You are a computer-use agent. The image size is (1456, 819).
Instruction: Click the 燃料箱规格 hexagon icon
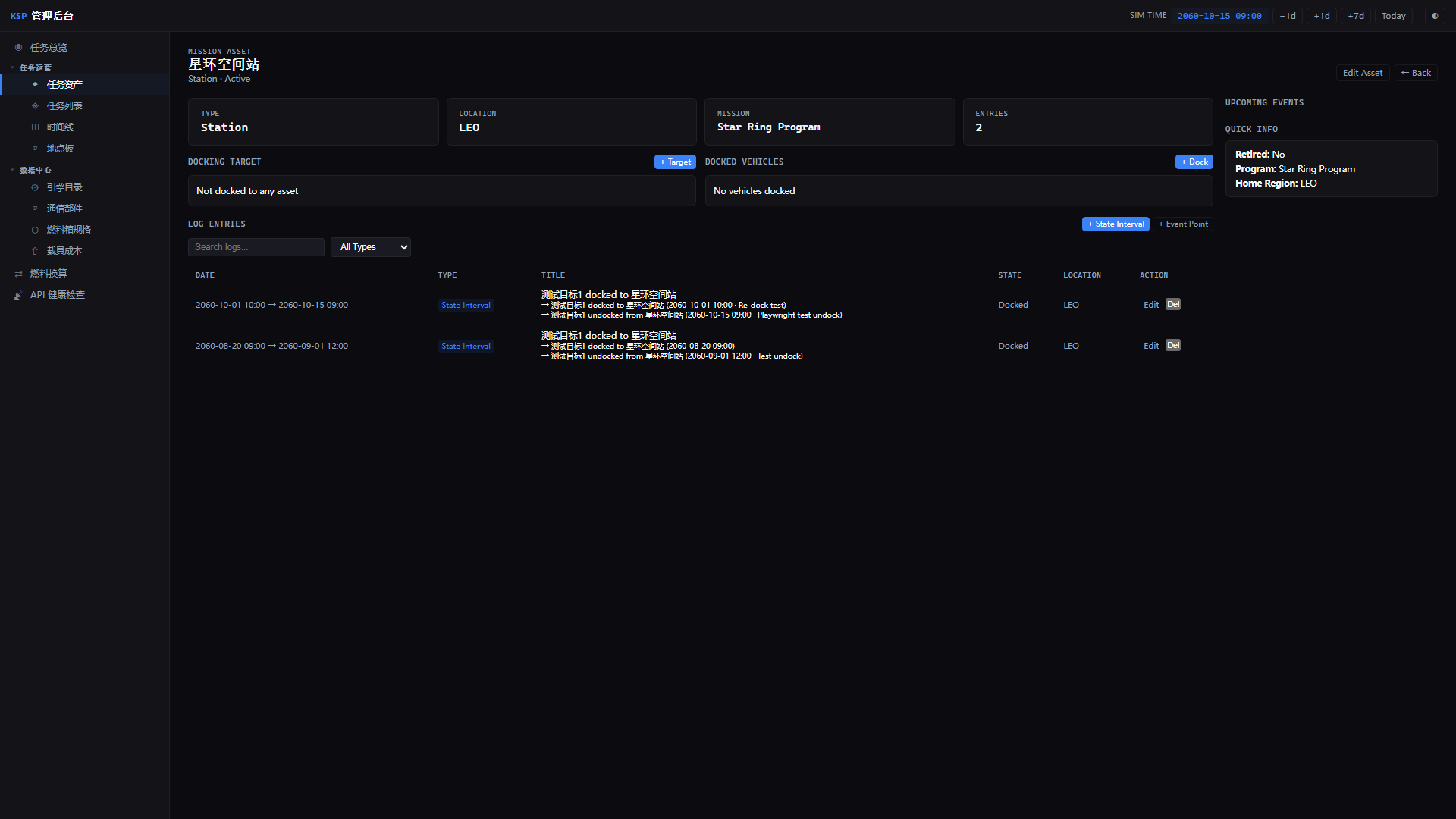pos(35,230)
